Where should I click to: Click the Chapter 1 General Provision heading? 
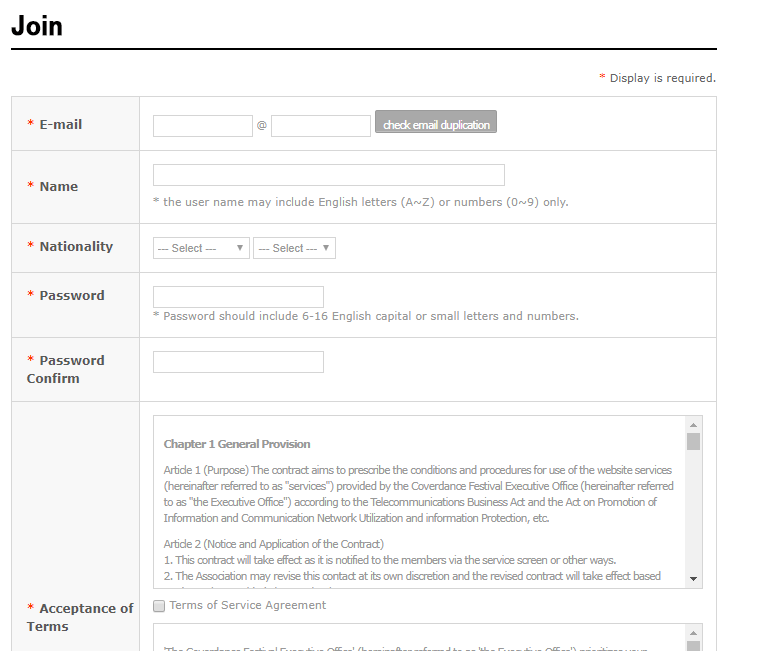click(x=237, y=444)
